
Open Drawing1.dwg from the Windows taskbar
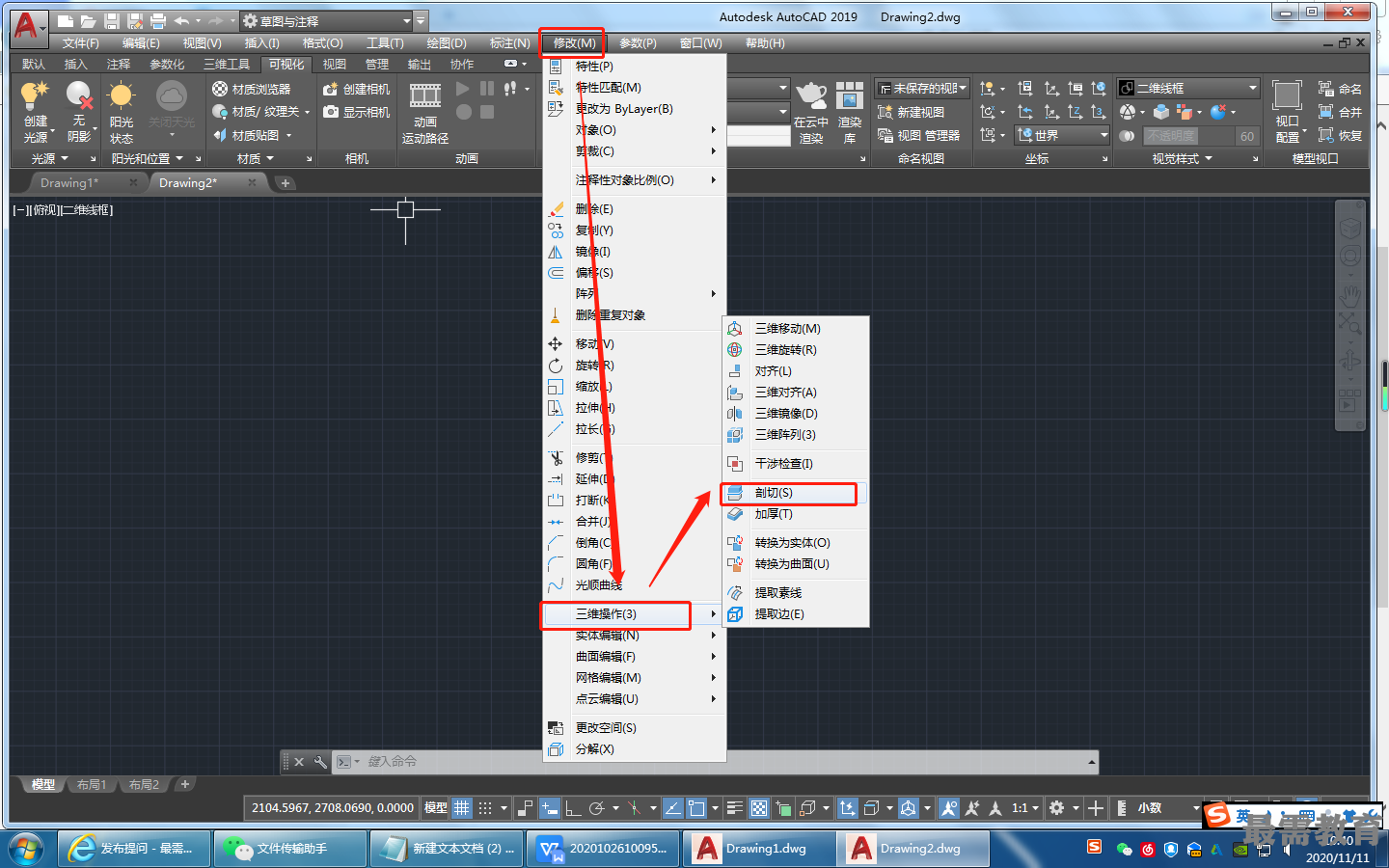(x=758, y=849)
